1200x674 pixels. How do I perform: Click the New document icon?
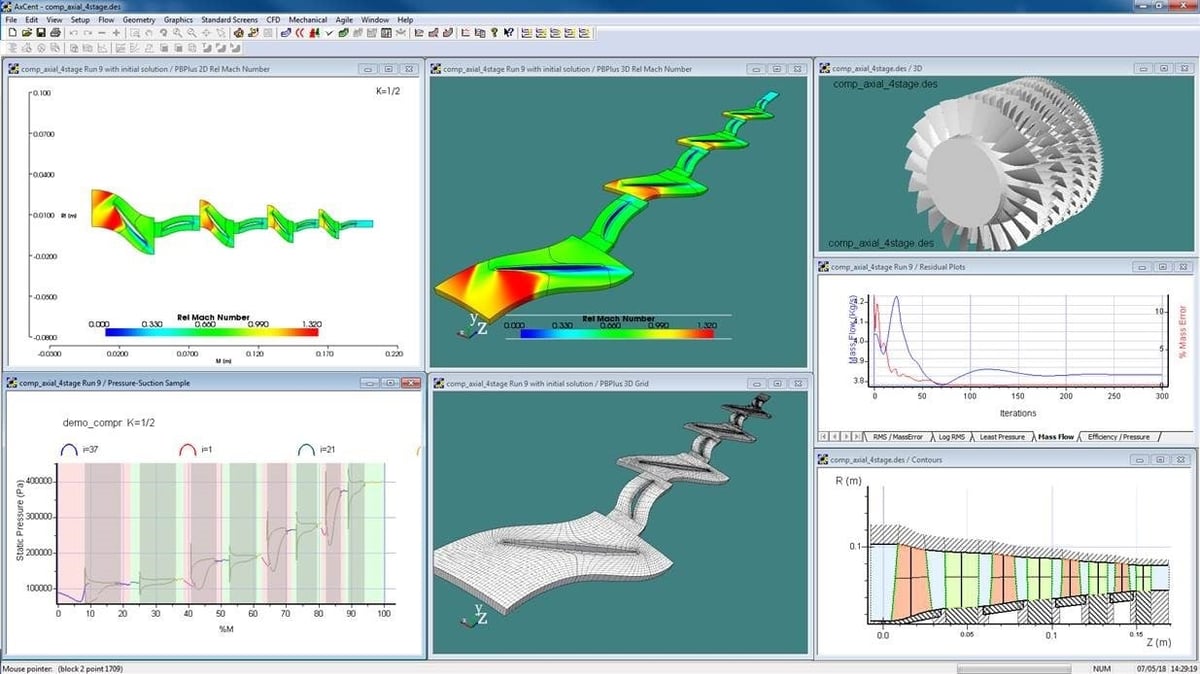pos(12,35)
